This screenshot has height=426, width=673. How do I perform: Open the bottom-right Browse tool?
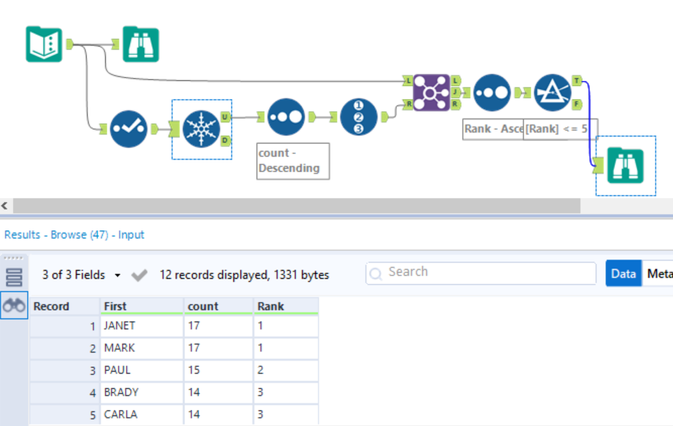[x=627, y=165]
